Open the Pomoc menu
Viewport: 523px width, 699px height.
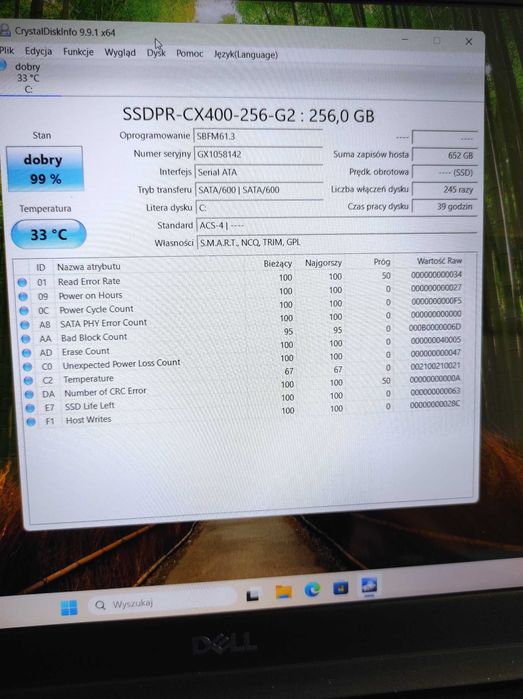[x=189, y=53]
